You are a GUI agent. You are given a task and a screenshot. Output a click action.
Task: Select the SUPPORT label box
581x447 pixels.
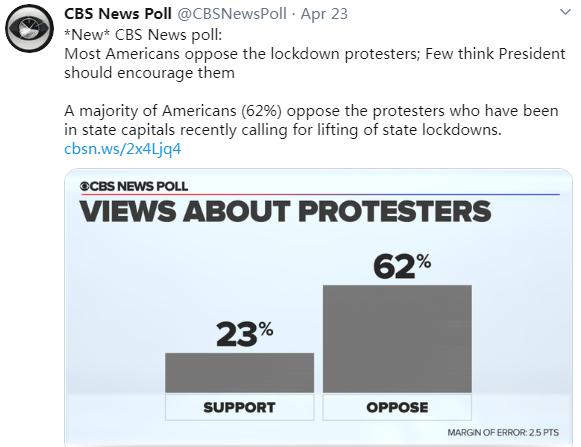[239, 407]
